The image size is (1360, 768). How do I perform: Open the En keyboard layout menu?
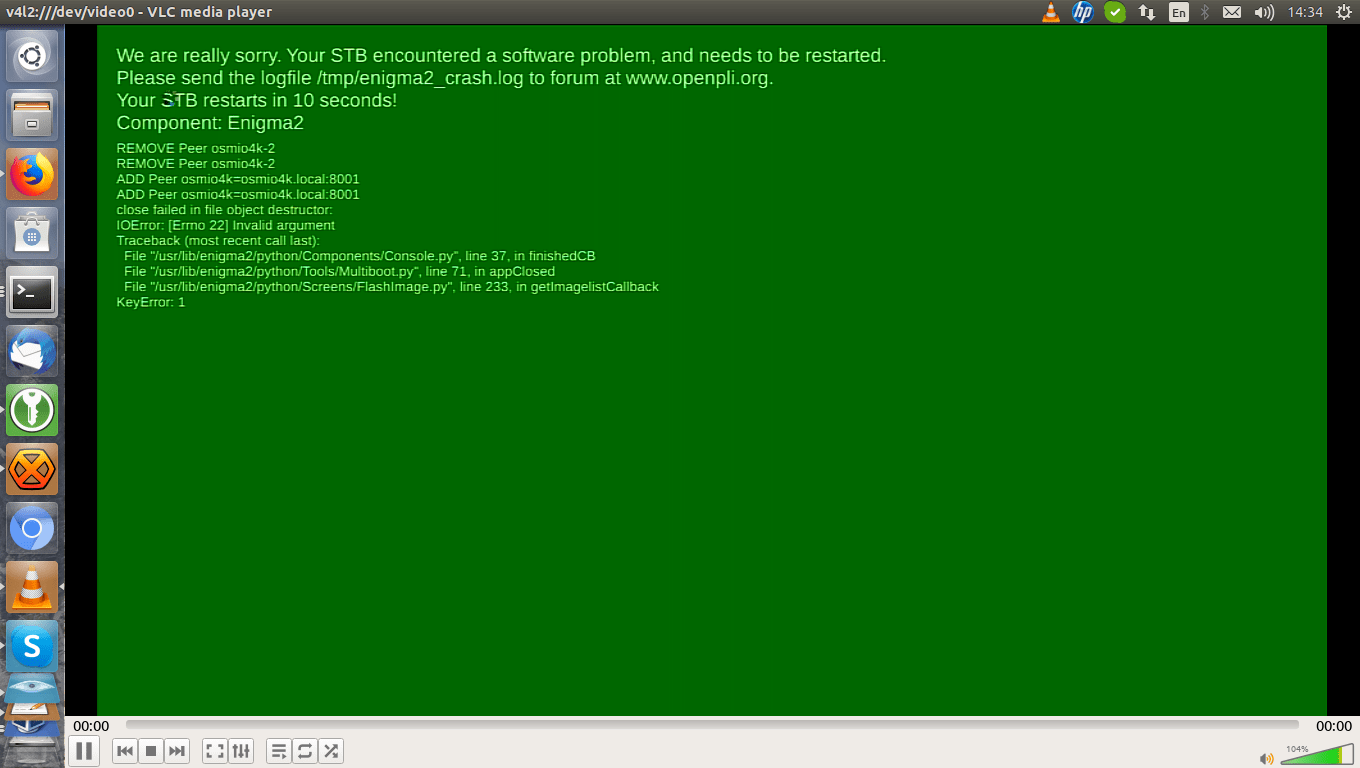coord(1179,12)
